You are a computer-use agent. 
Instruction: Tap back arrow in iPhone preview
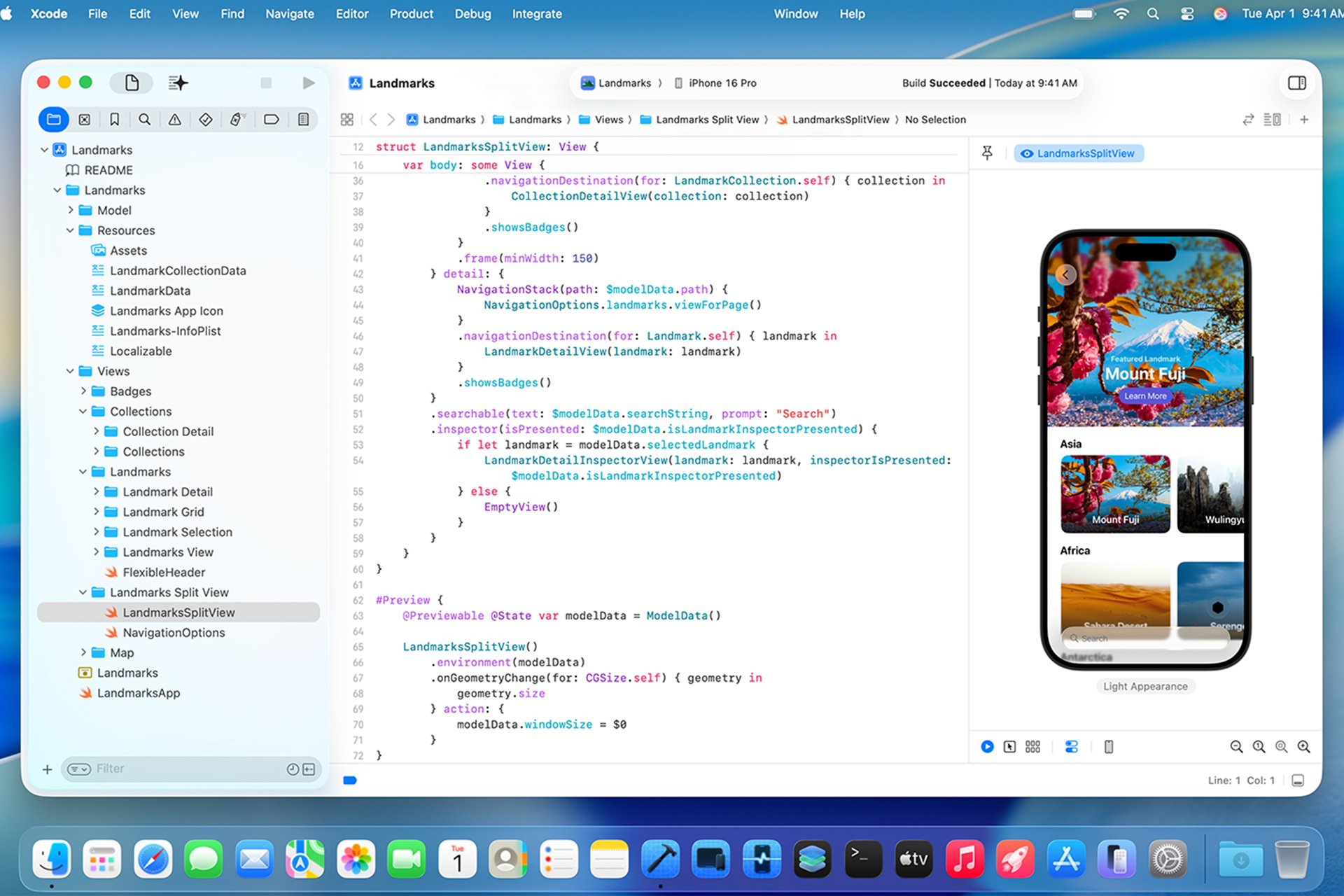coord(1065,274)
